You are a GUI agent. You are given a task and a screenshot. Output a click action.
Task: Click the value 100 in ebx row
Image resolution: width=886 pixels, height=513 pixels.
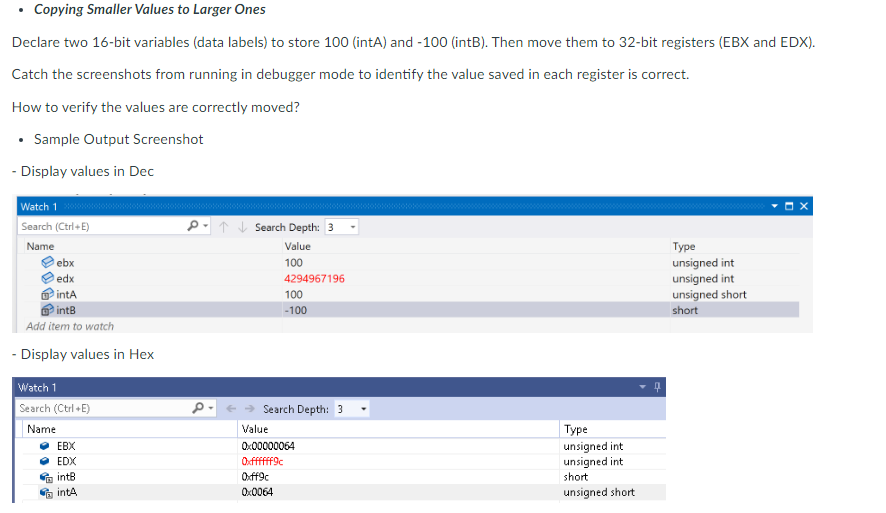point(293,263)
